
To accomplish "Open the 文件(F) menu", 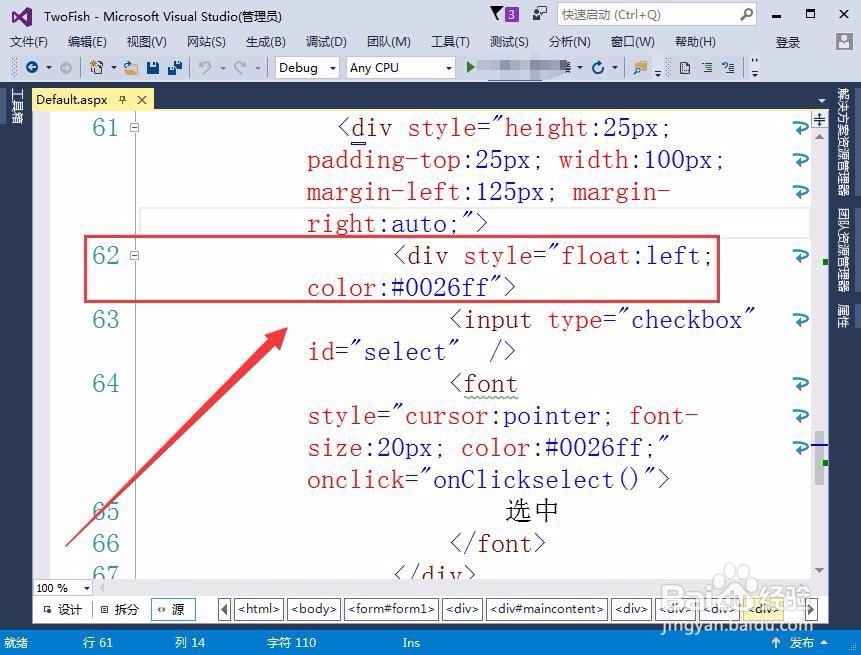I will click(29, 42).
